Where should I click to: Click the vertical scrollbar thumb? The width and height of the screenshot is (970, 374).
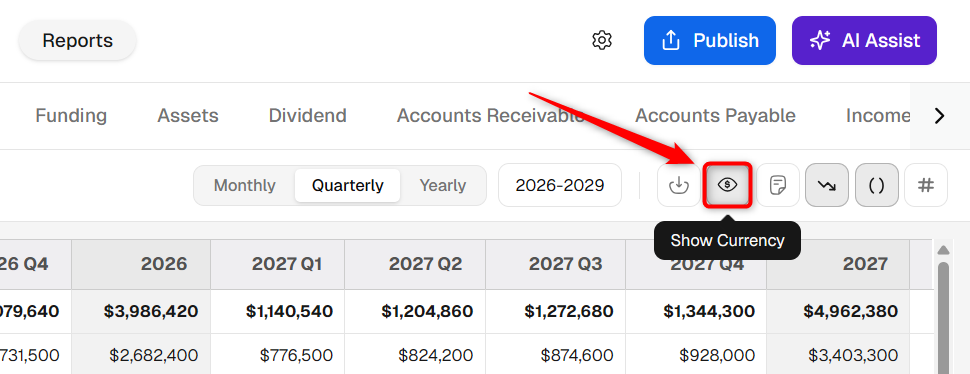[943, 318]
